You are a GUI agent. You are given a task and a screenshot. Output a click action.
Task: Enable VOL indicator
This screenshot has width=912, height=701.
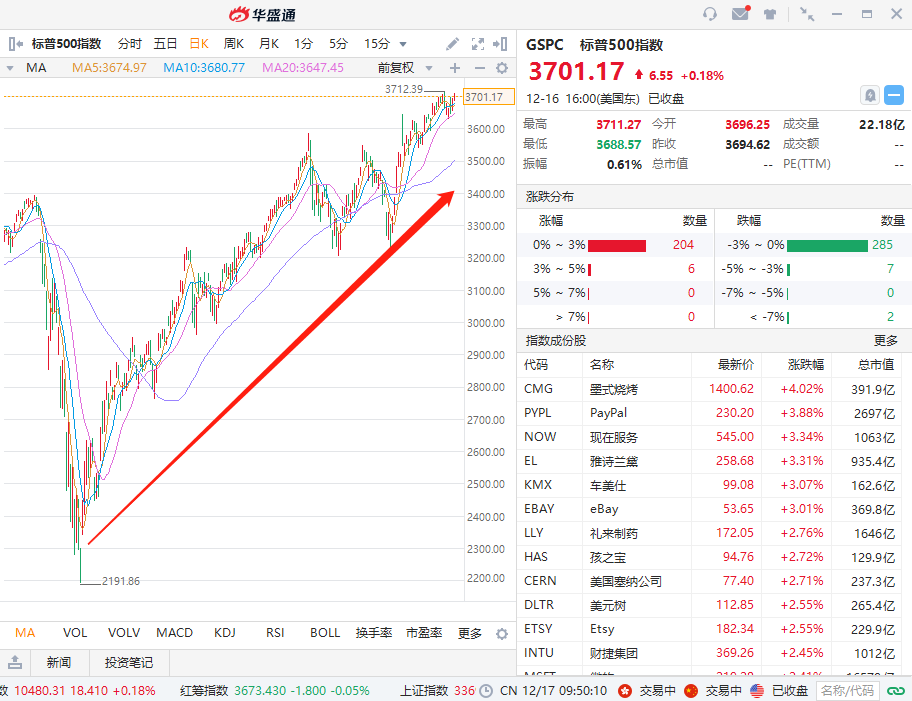[x=75, y=633]
